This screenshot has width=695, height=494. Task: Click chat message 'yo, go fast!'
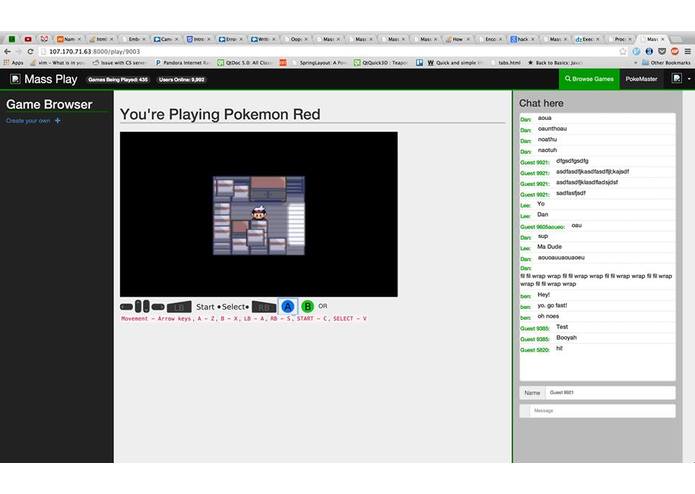click(552, 305)
